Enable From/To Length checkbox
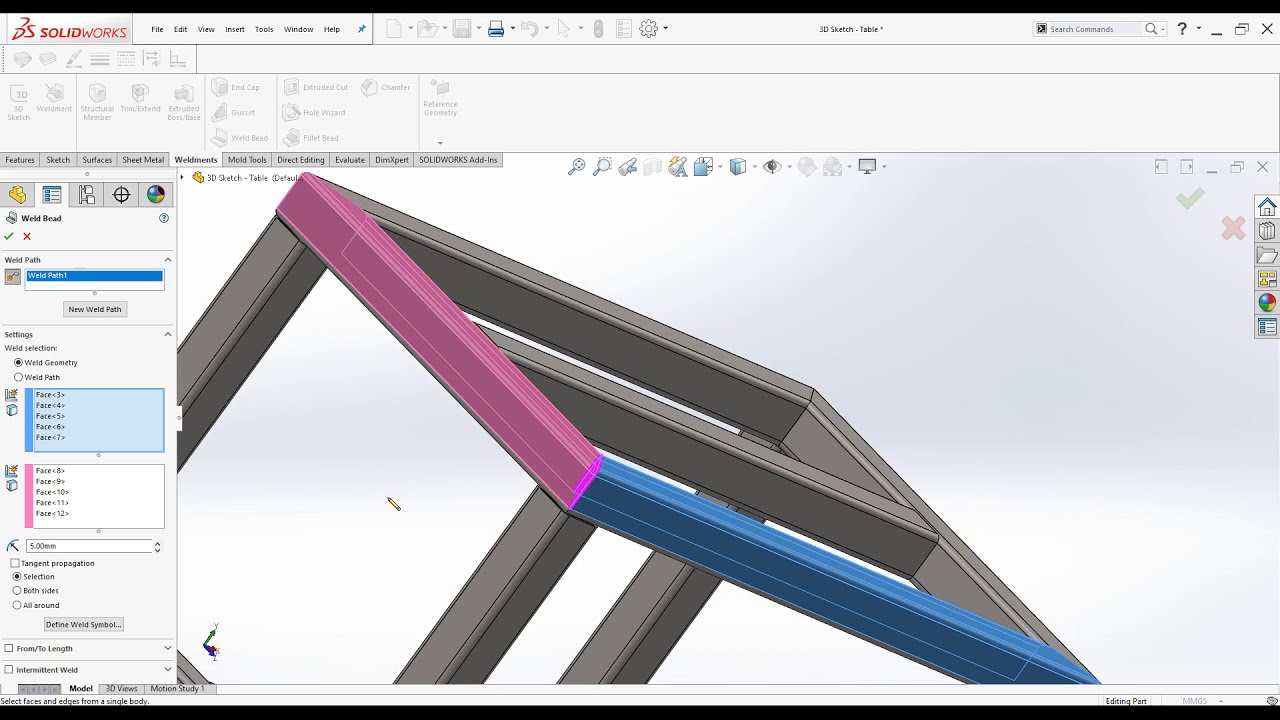This screenshot has height=720, width=1280. (x=9, y=648)
